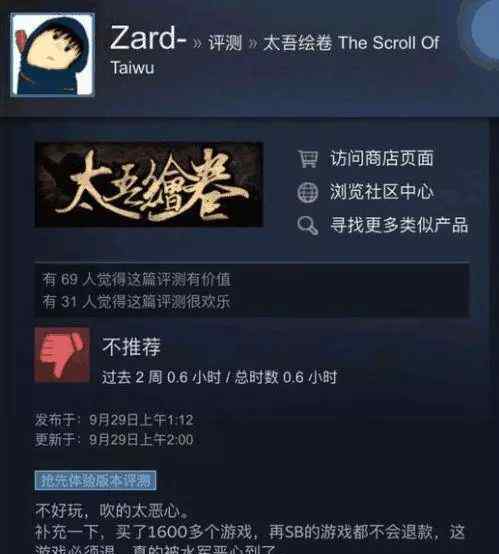Screen dimensions: 499x554
Task: Select 寻找更多类似产品 link
Action: 399,225
